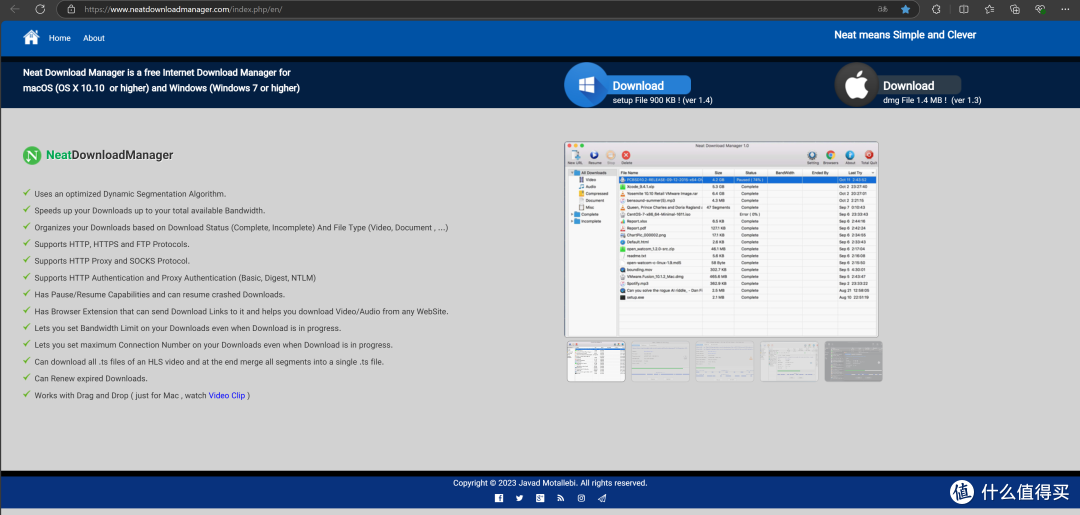Click the white house Home icon
The width and height of the screenshot is (1080, 515).
tap(31, 37)
